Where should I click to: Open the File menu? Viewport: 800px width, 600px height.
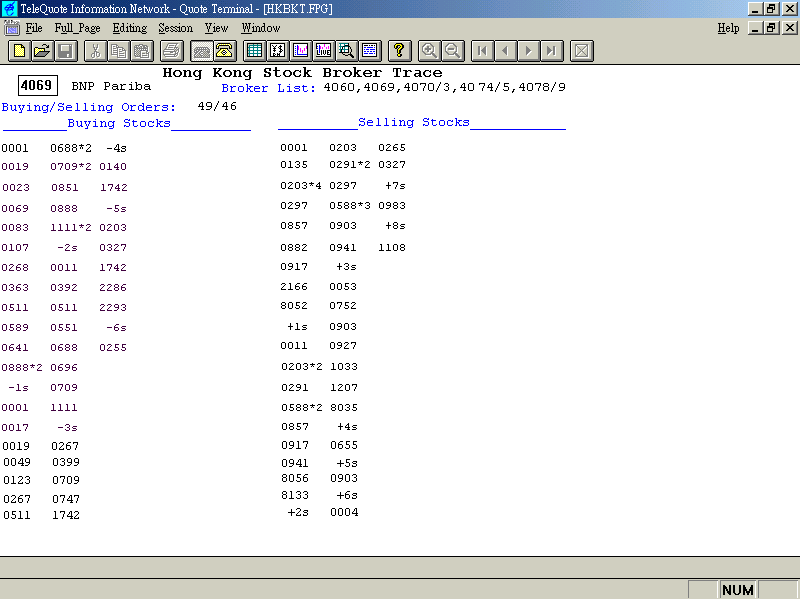(x=34, y=28)
